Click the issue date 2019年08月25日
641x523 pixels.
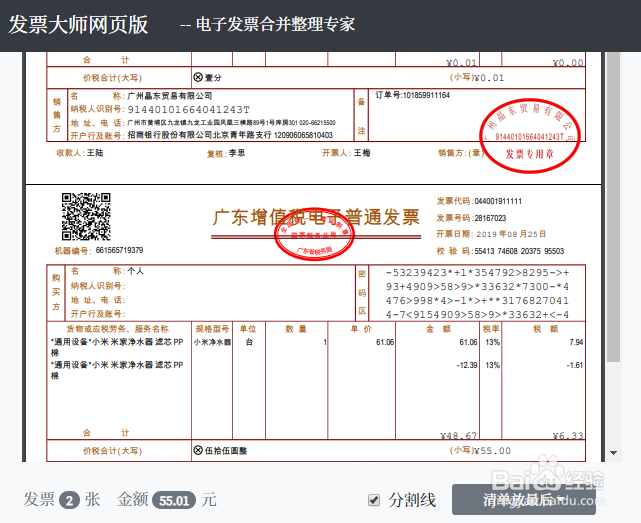pyautogui.click(x=511, y=234)
